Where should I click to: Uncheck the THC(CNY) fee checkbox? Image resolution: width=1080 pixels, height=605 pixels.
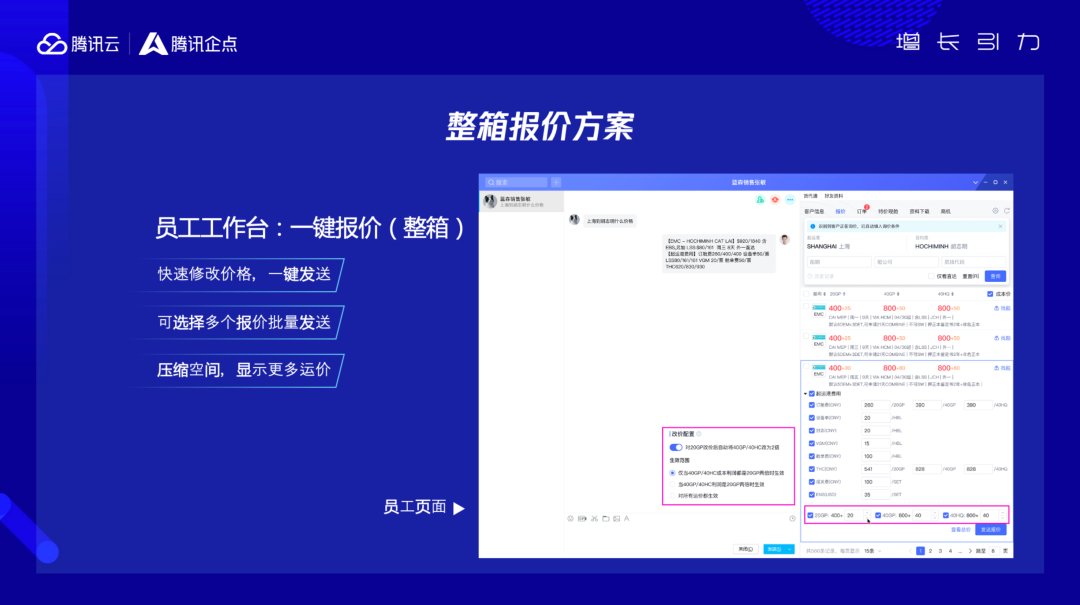click(x=811, y=469)
